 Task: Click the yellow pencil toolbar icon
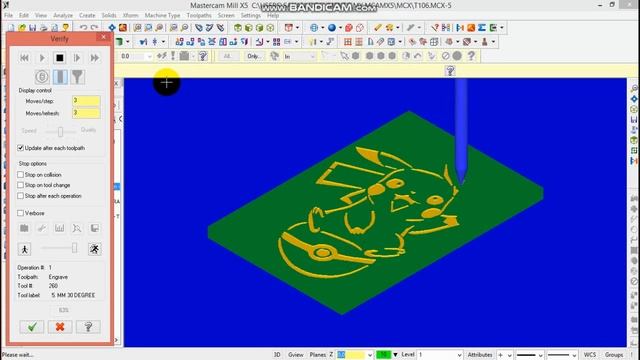[x=378, y=27]
